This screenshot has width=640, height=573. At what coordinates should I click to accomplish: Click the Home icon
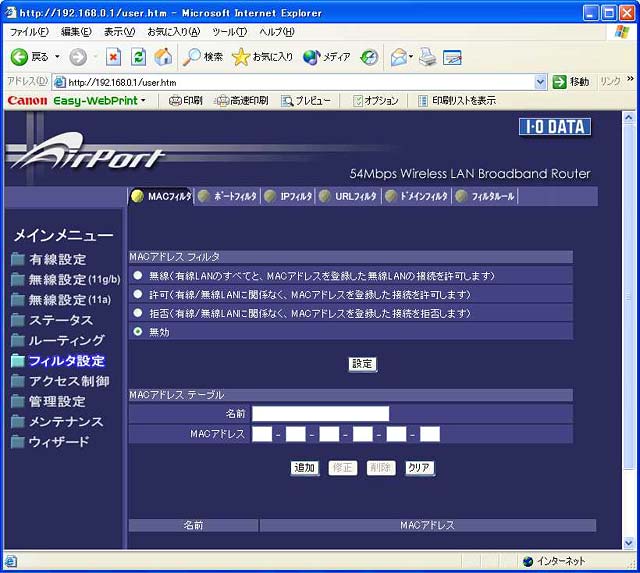pos(163,57)
